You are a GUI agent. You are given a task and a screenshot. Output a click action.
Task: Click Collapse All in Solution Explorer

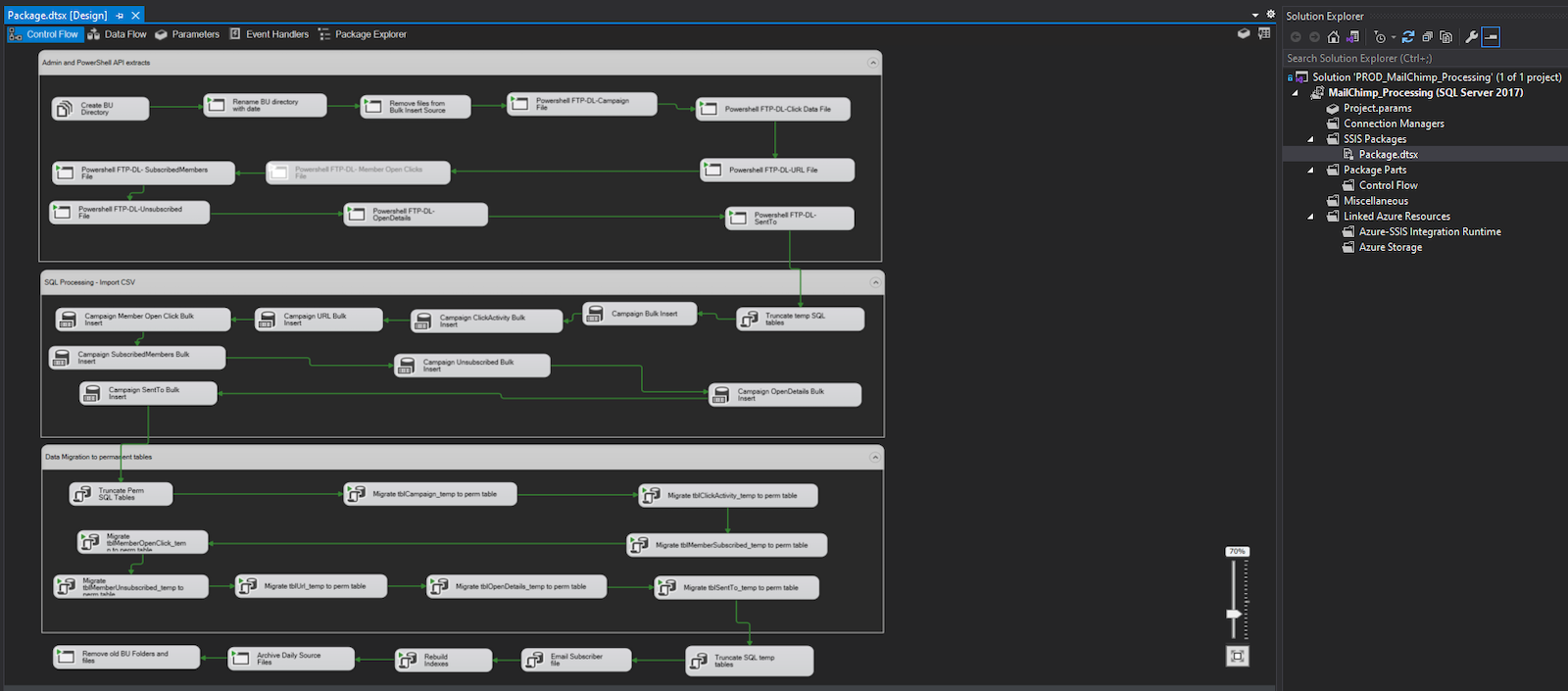1427,37
